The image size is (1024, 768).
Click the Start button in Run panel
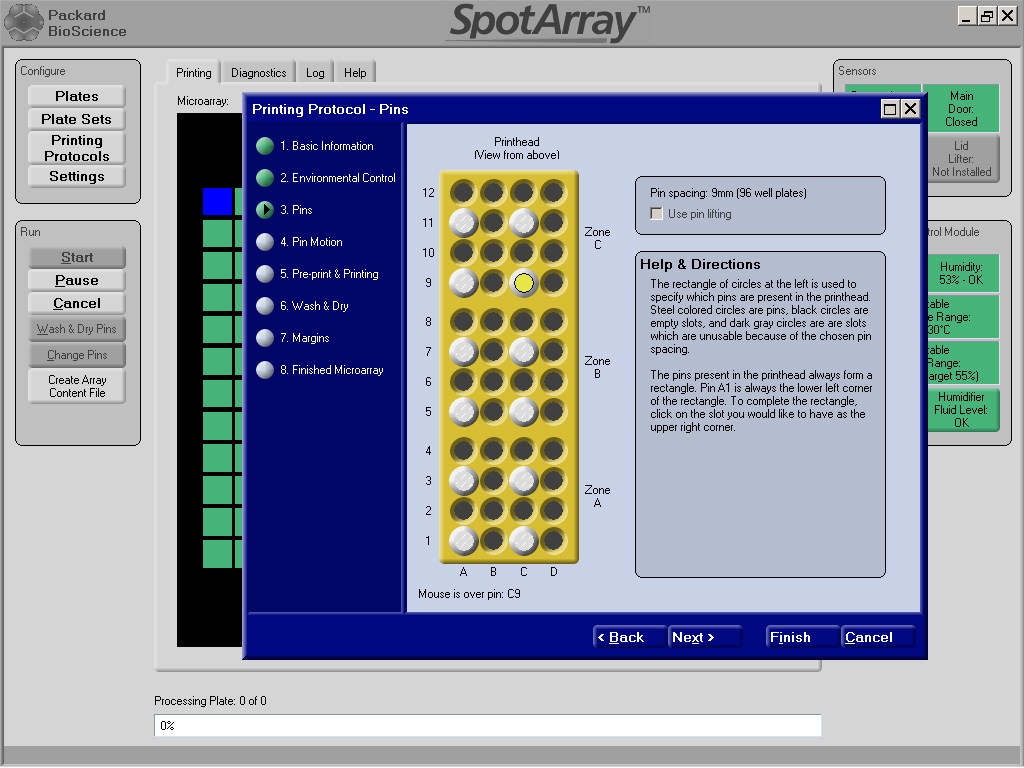77,257
